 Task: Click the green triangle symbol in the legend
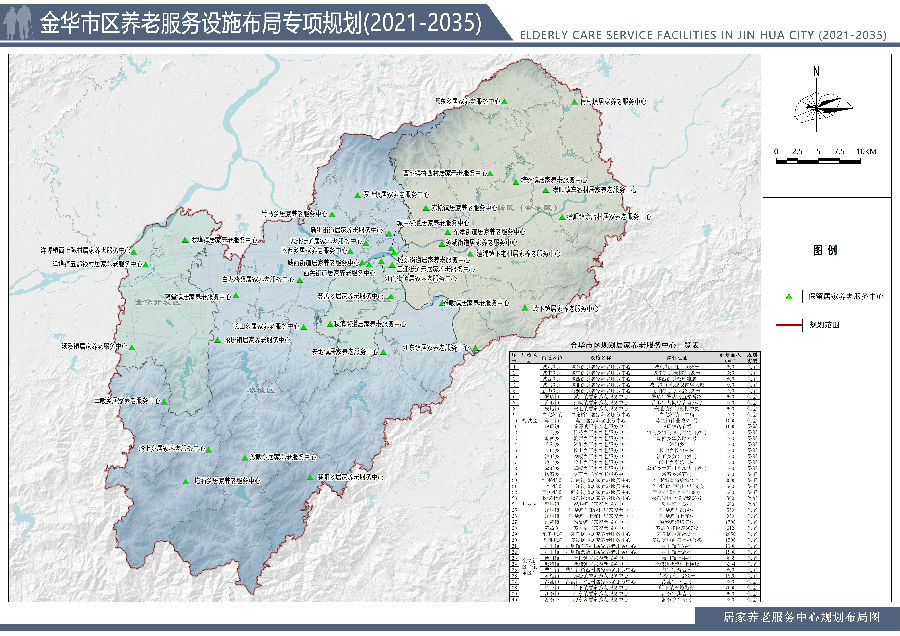point(789,297)
